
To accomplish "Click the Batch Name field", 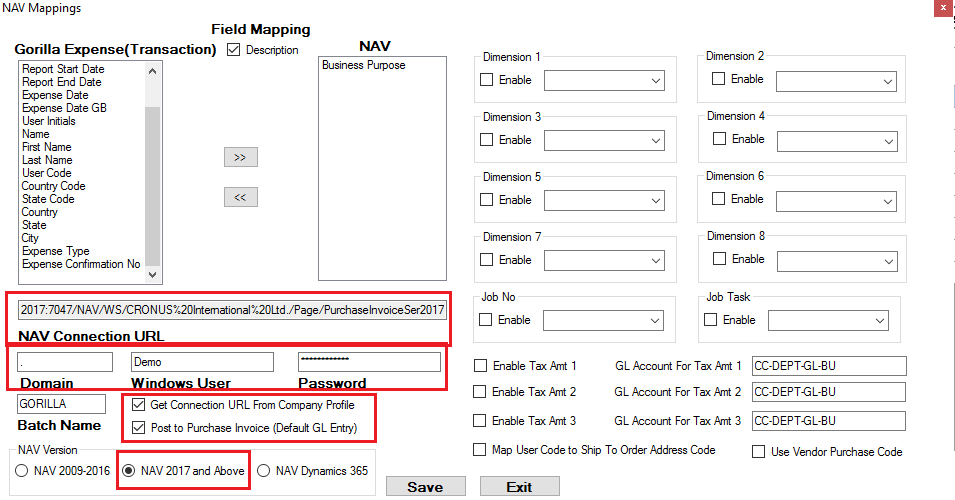I will [62, 404].
